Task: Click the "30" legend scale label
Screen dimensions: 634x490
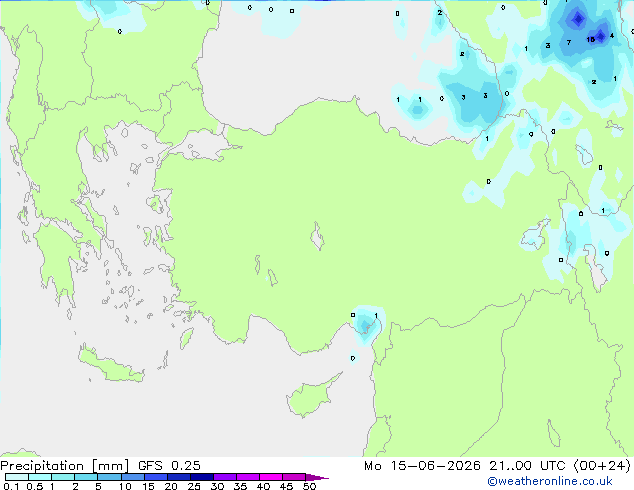Action: (217, 486)
